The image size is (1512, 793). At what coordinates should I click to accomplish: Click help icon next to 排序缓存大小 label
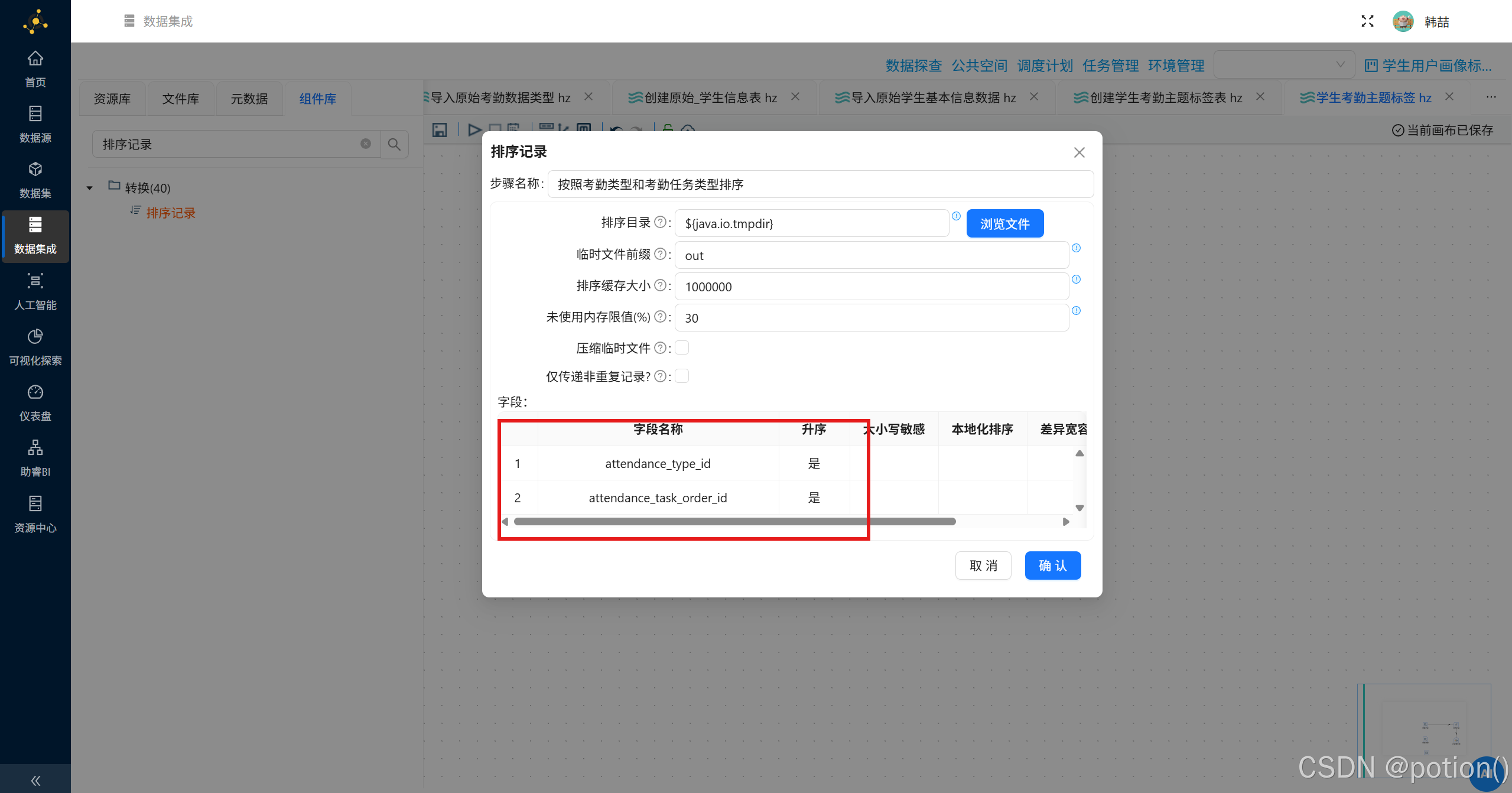click(x=661, y=285)
